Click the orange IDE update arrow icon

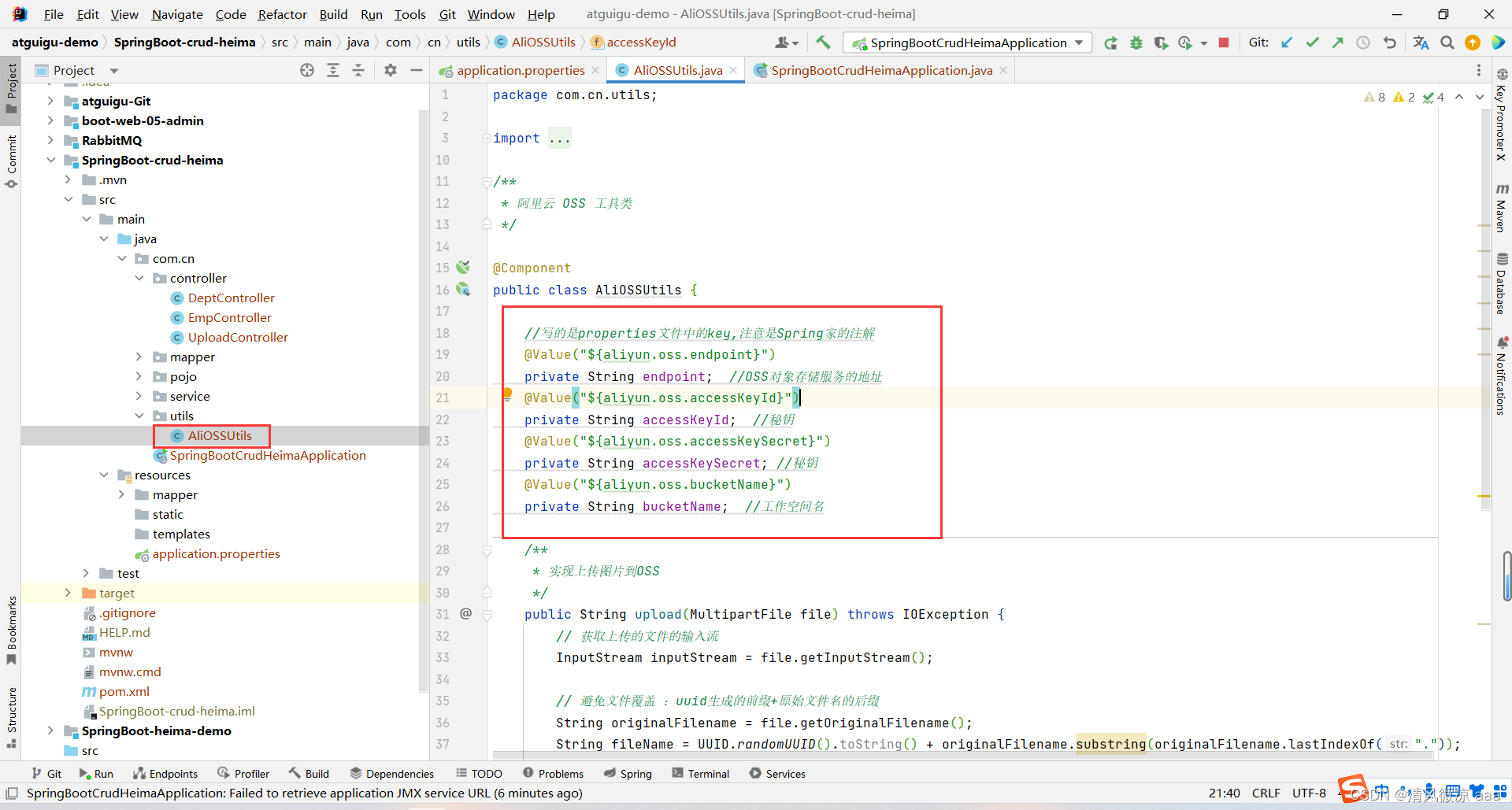1473,43
